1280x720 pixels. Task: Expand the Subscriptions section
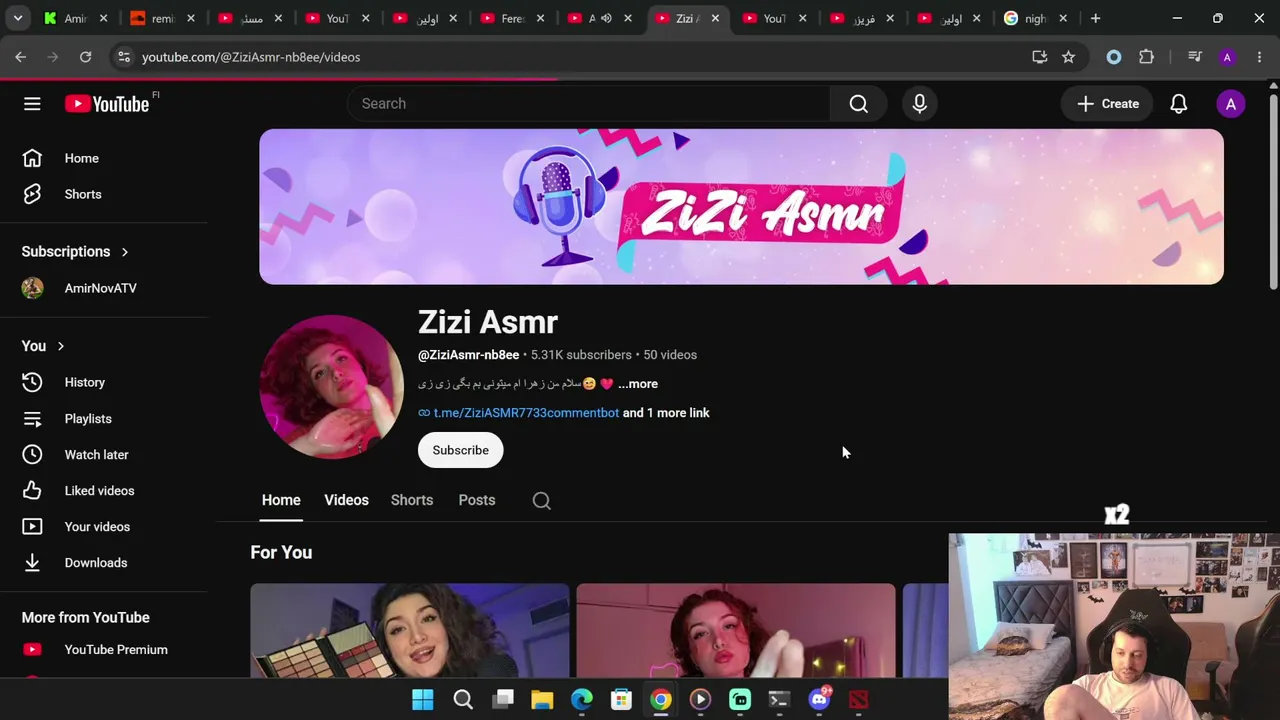click(75, 251)
